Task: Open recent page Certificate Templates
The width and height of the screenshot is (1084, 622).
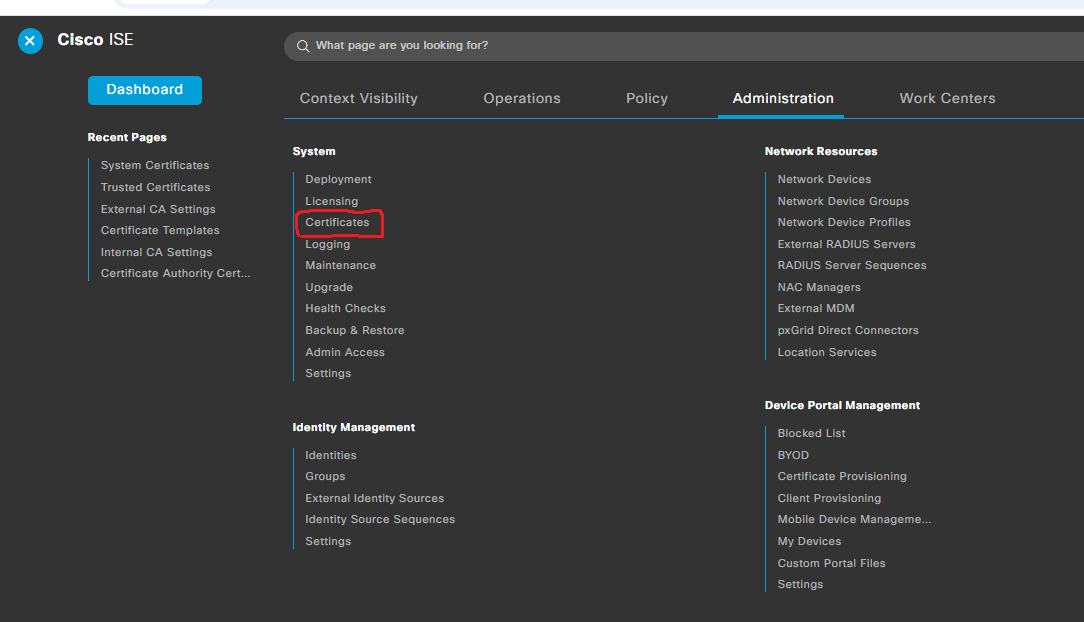Action: pyautogui.click(x=160, y=230)
